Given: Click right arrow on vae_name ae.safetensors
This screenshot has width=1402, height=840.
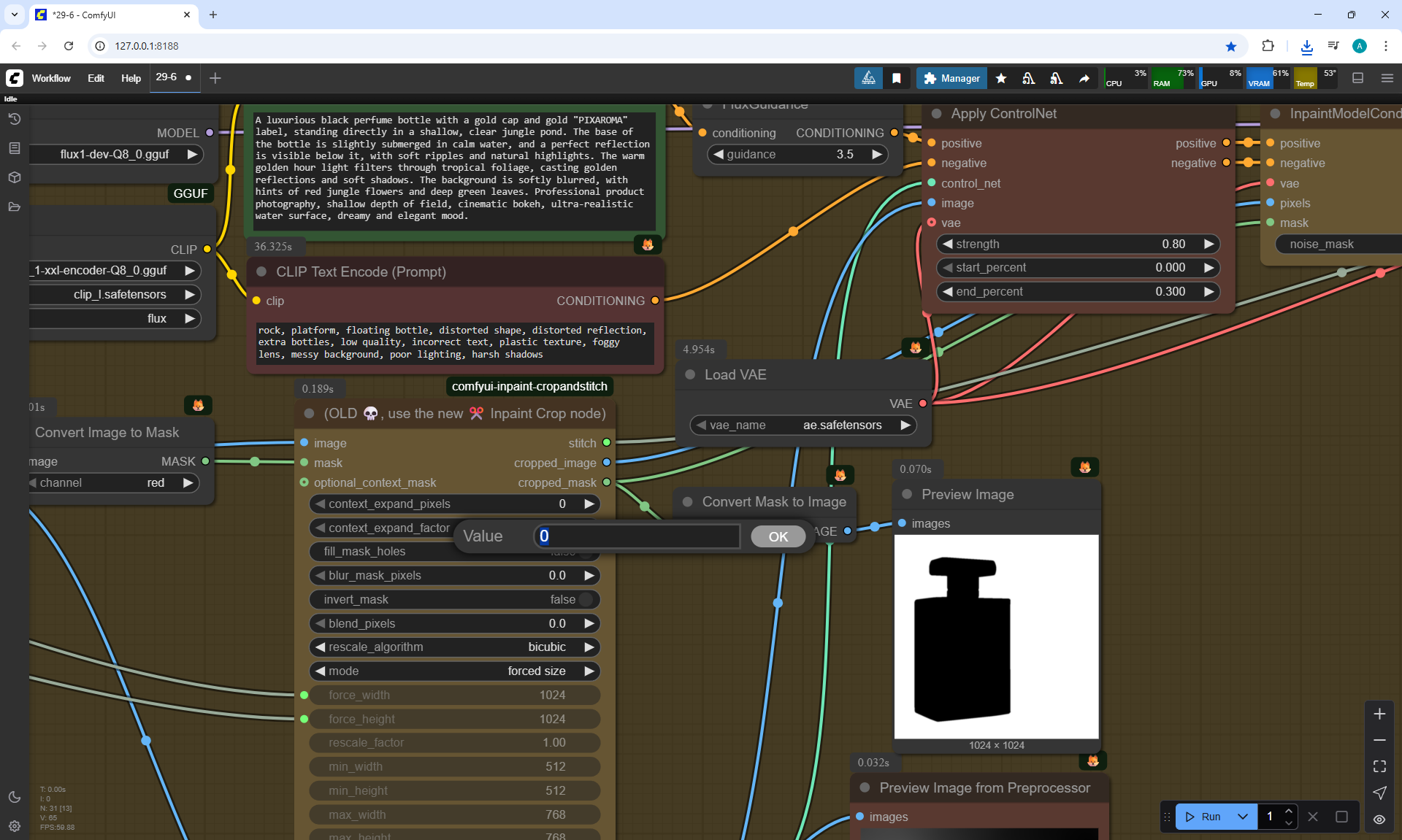Looking at the screenshot, I should tap(905, 425).
